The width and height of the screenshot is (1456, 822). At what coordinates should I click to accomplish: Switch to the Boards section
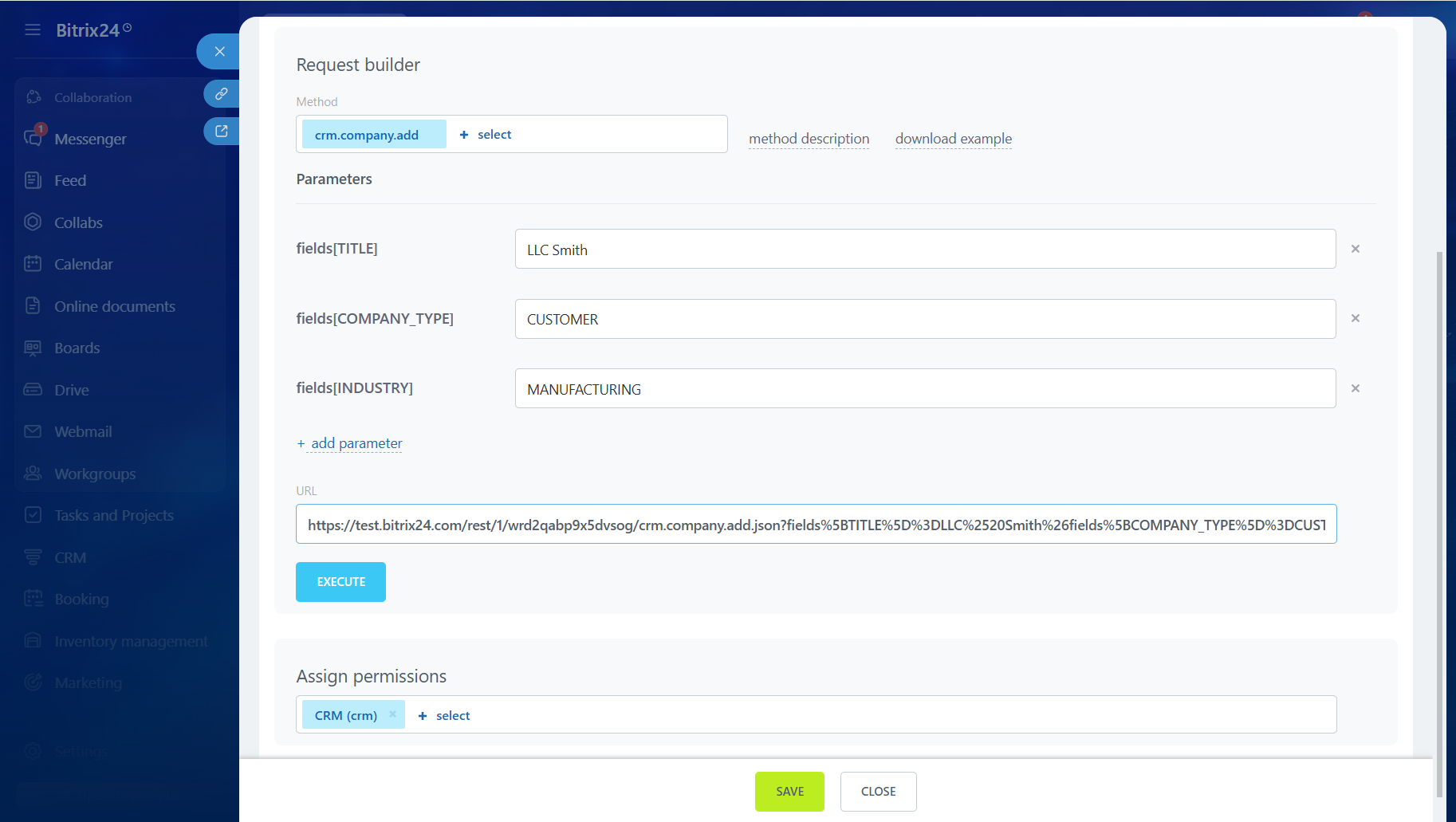click(x=33, y=348)
